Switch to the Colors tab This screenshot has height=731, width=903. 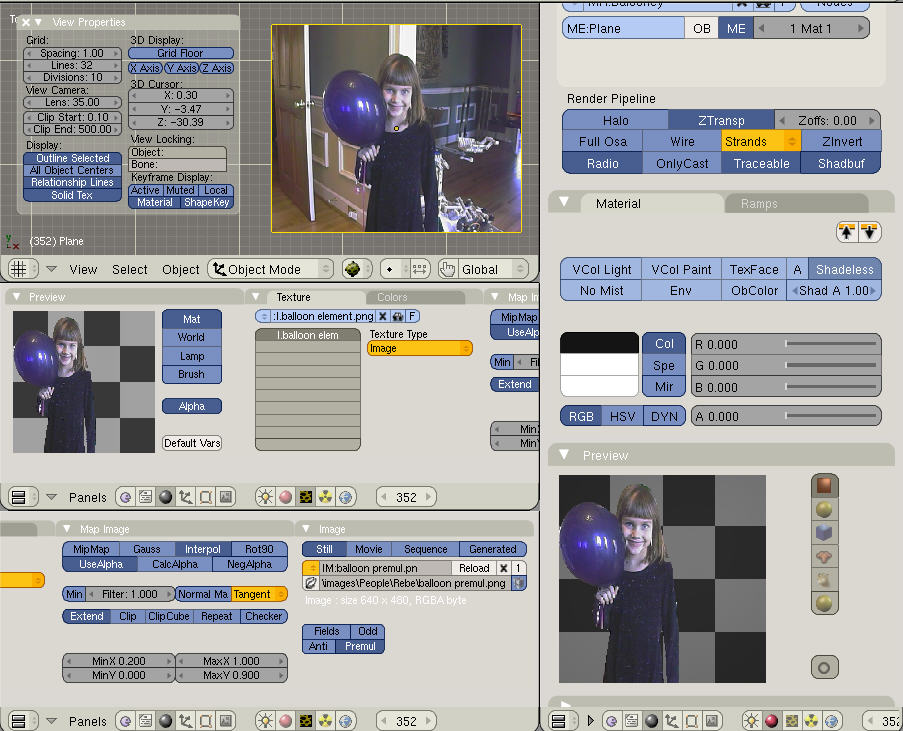click(x=392, y=297)
